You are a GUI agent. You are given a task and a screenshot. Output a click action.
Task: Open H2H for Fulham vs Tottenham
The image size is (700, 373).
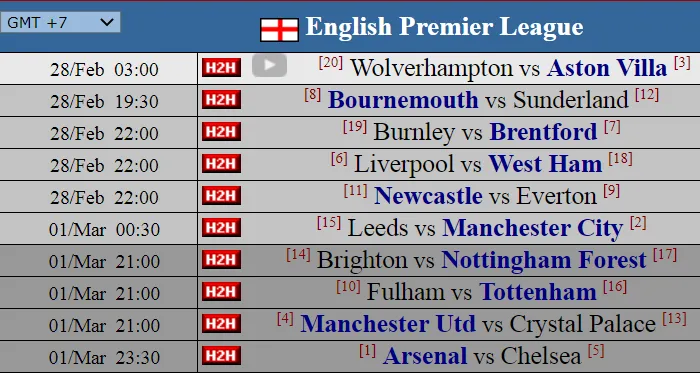[221, 291]
